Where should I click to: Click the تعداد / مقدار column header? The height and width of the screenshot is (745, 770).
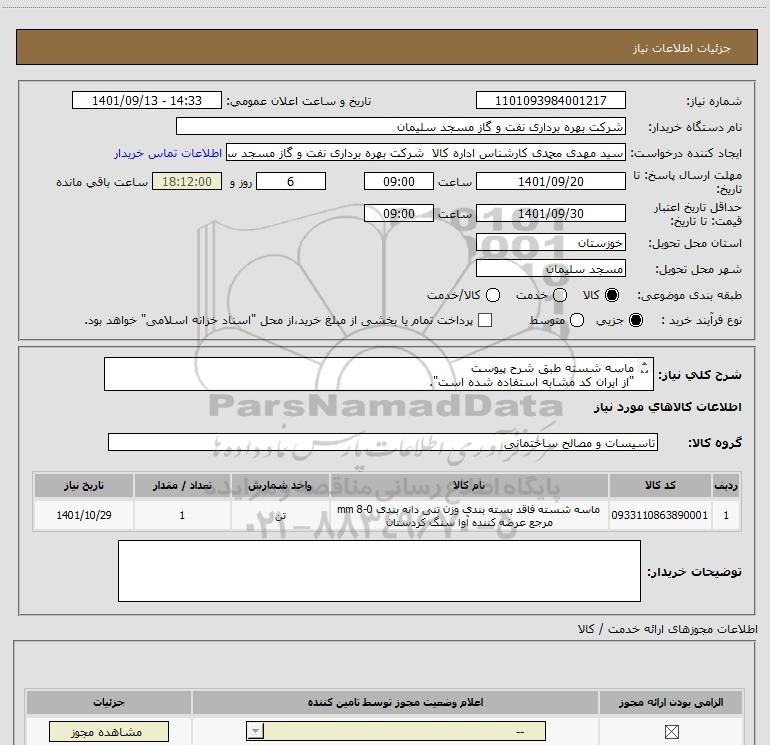point(182,485)
